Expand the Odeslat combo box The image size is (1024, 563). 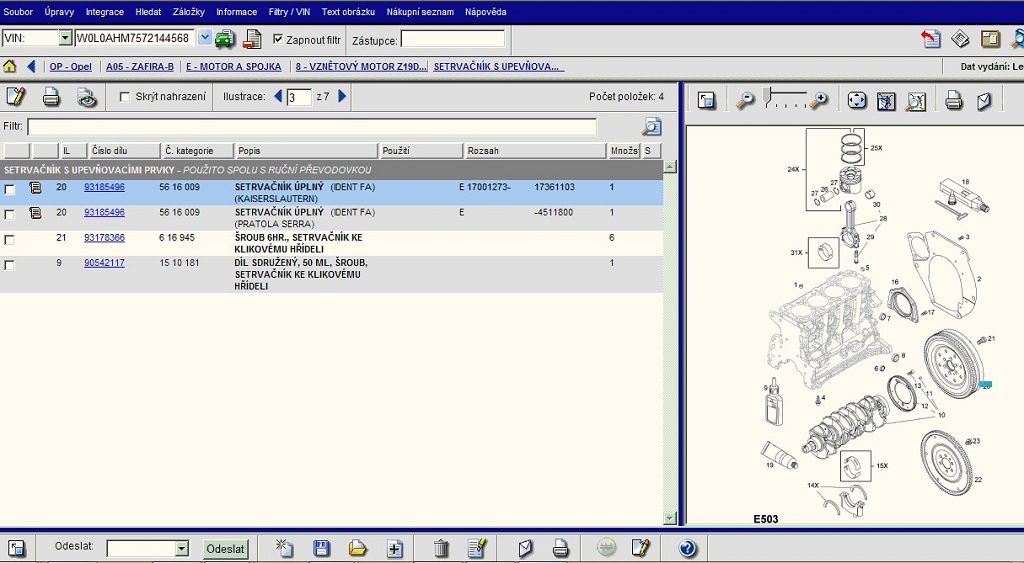(x=181, y=549)
